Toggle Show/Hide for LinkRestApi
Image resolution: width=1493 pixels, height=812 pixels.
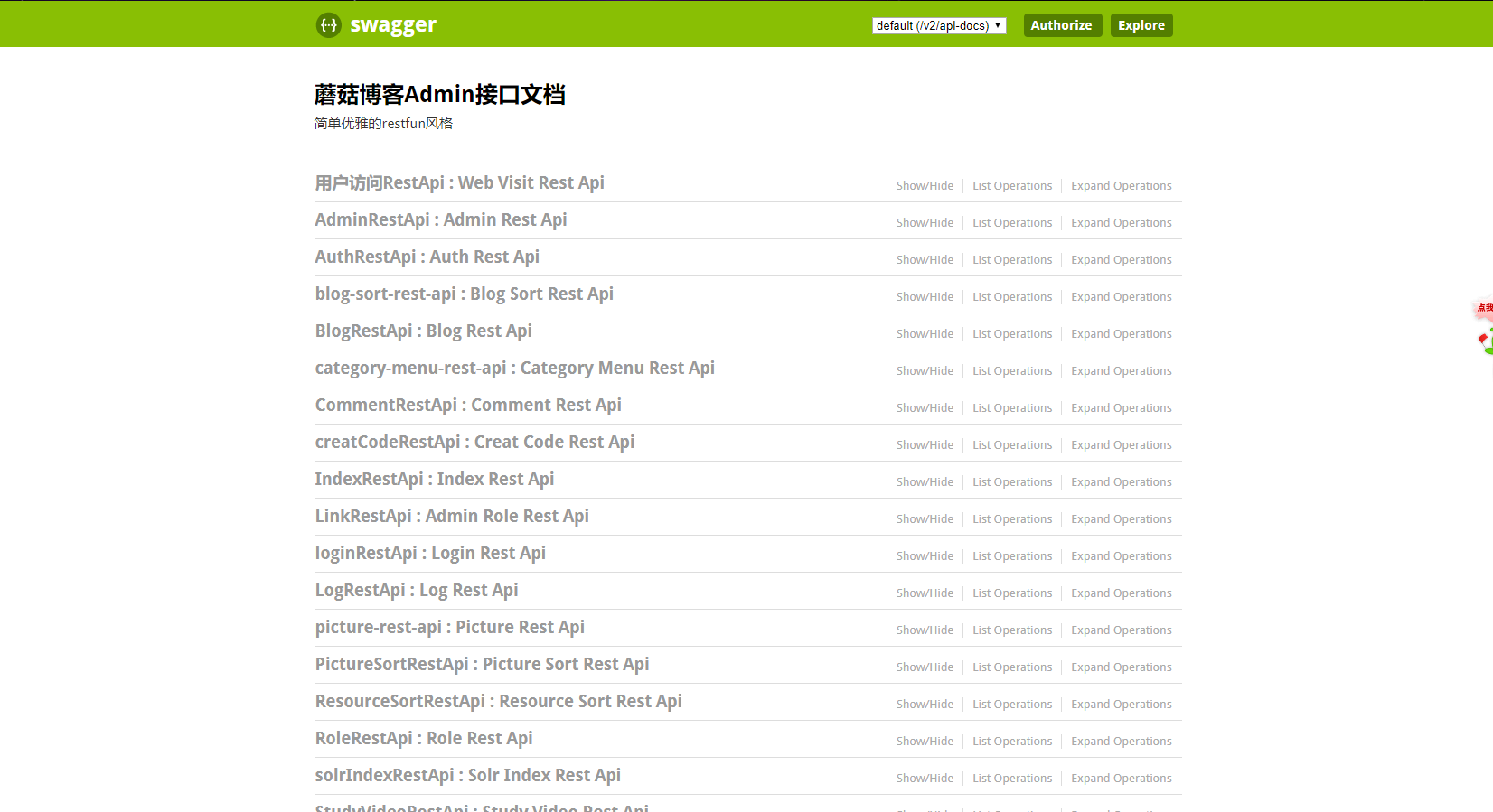925,519
